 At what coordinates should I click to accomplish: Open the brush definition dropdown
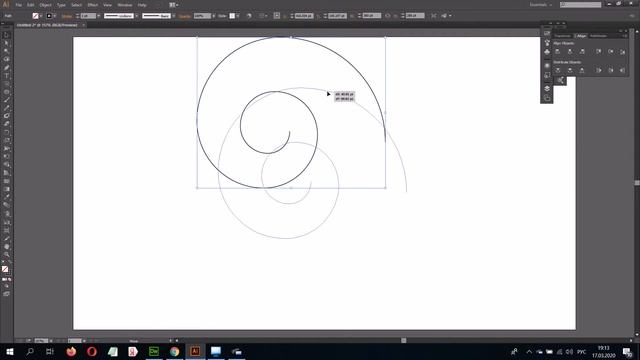(x=173, y=16)
